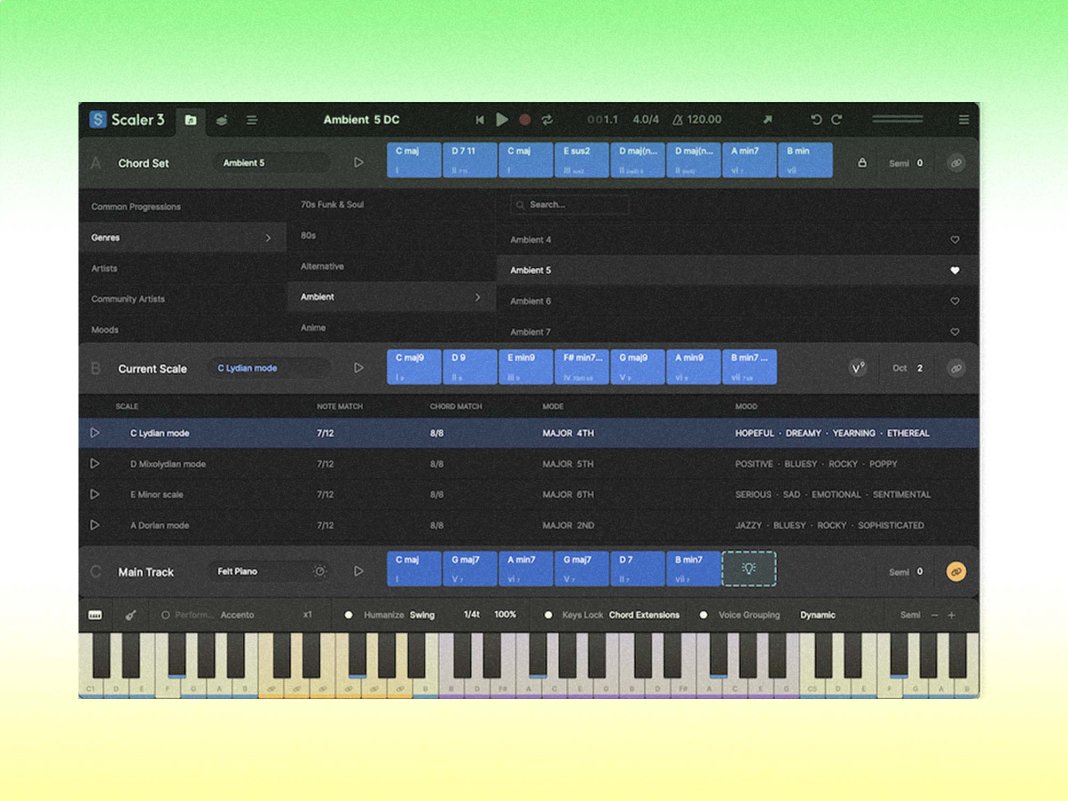Open the hamburger menu at top right

click(x=964, y=120)
